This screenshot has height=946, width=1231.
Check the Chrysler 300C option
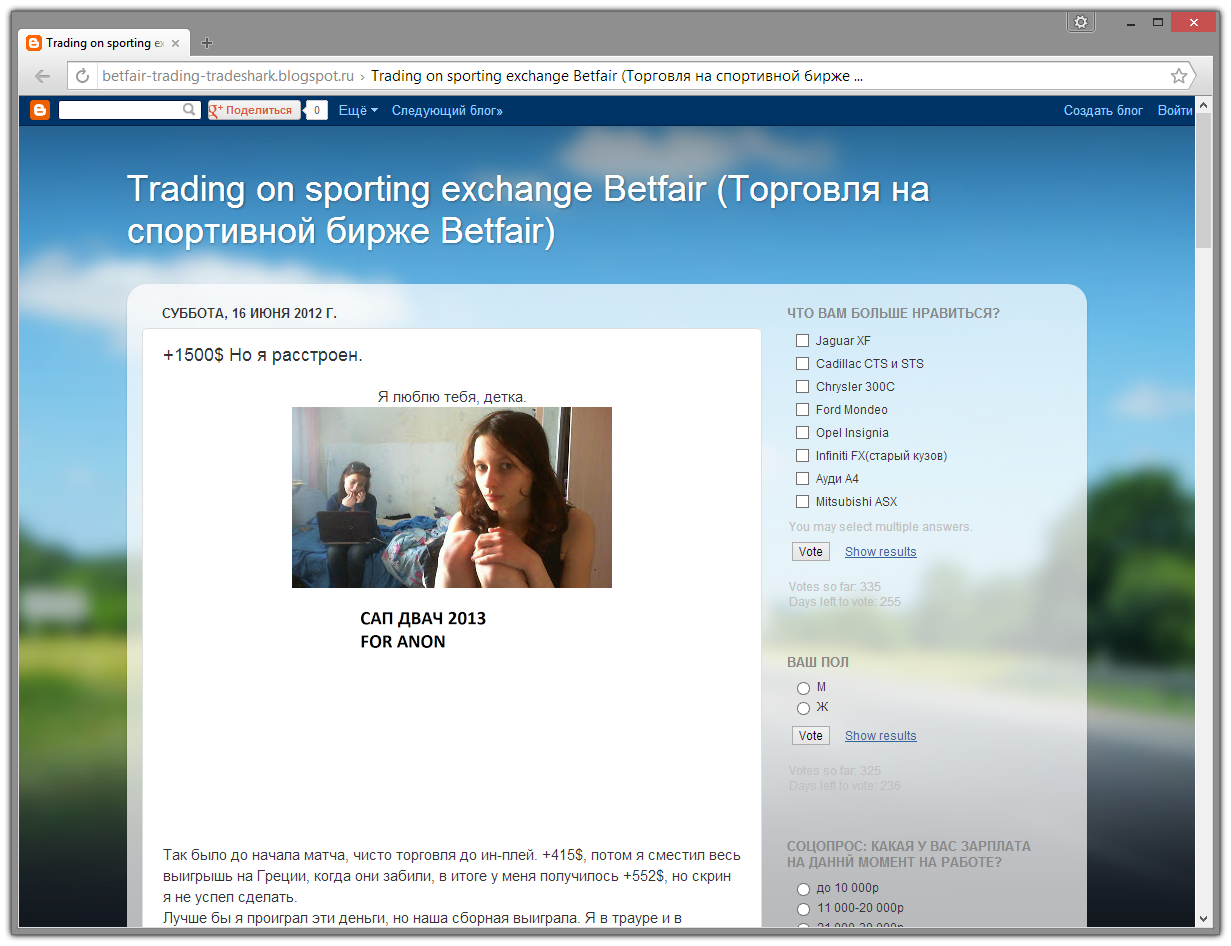[802, 387]
